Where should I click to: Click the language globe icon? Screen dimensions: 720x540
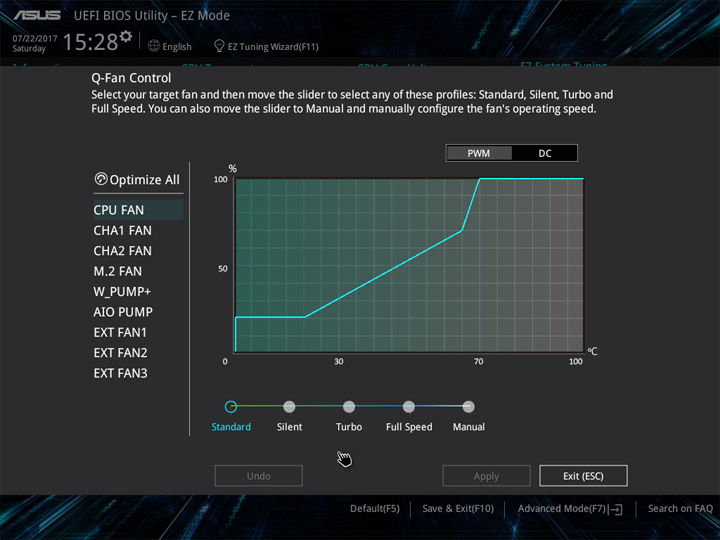tap(154, 46)
